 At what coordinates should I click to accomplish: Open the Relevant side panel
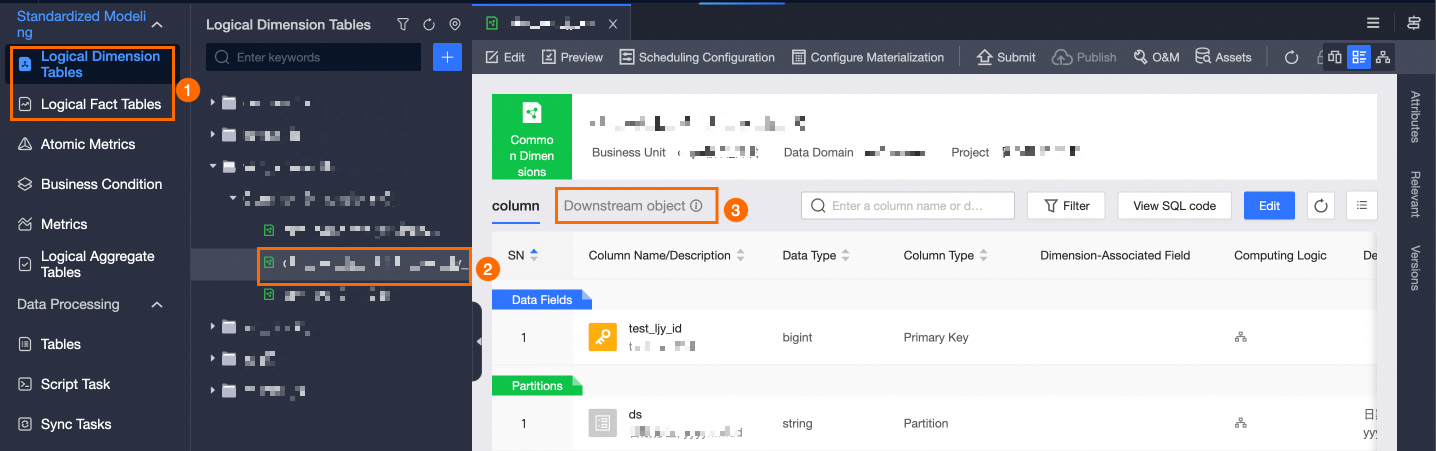(1415, 193)
